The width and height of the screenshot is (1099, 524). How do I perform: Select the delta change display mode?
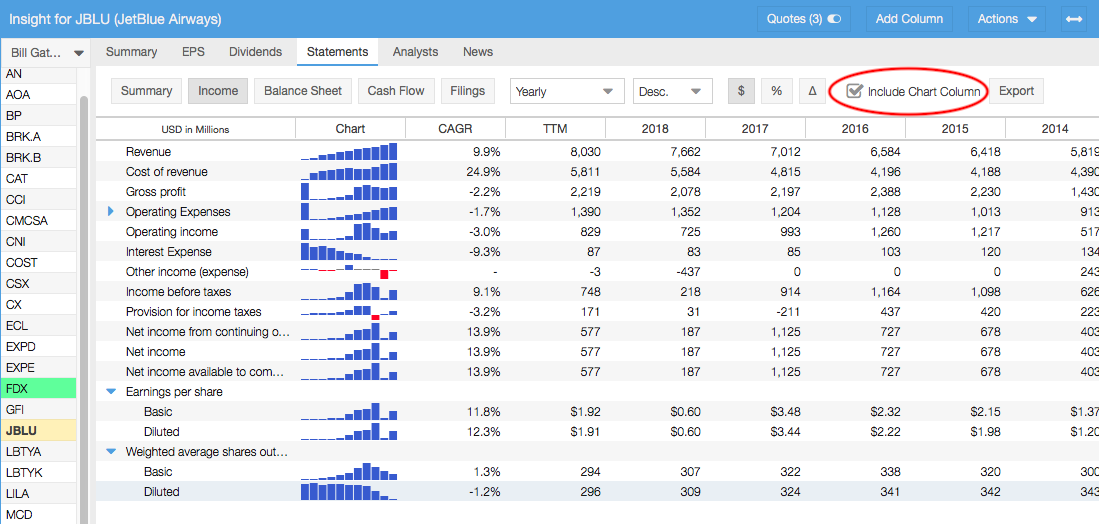pos(812,91)
